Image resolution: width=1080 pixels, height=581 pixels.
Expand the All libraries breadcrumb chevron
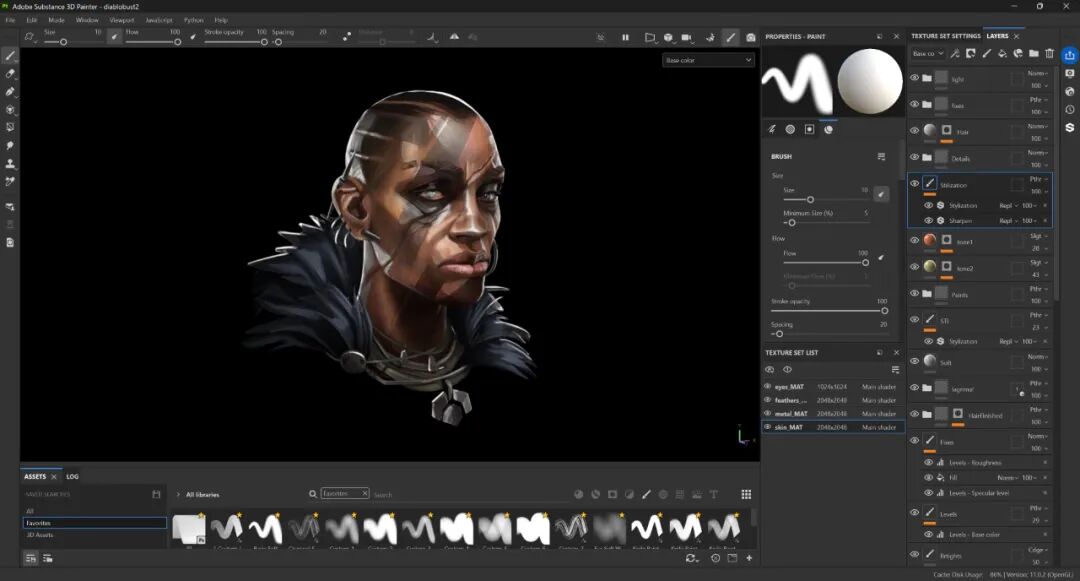click(178, 494)
